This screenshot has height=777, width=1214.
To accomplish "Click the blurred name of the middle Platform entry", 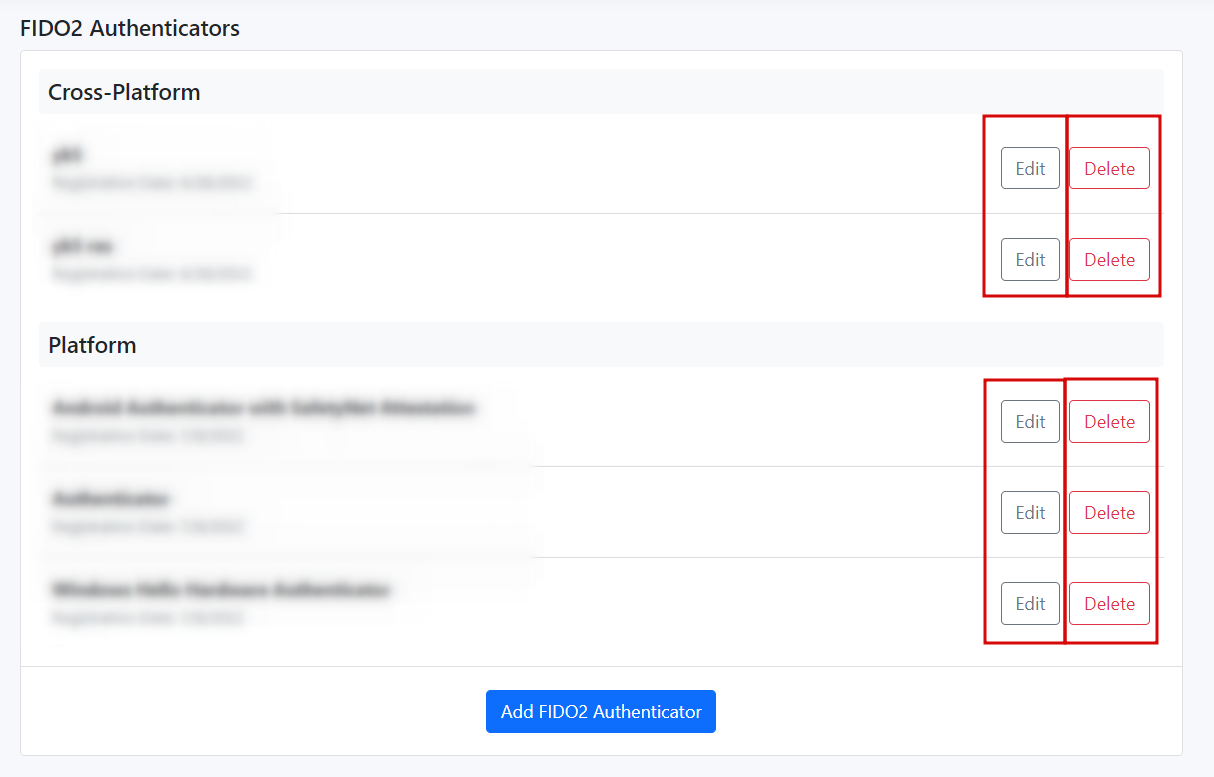I will tap(110, 499).
